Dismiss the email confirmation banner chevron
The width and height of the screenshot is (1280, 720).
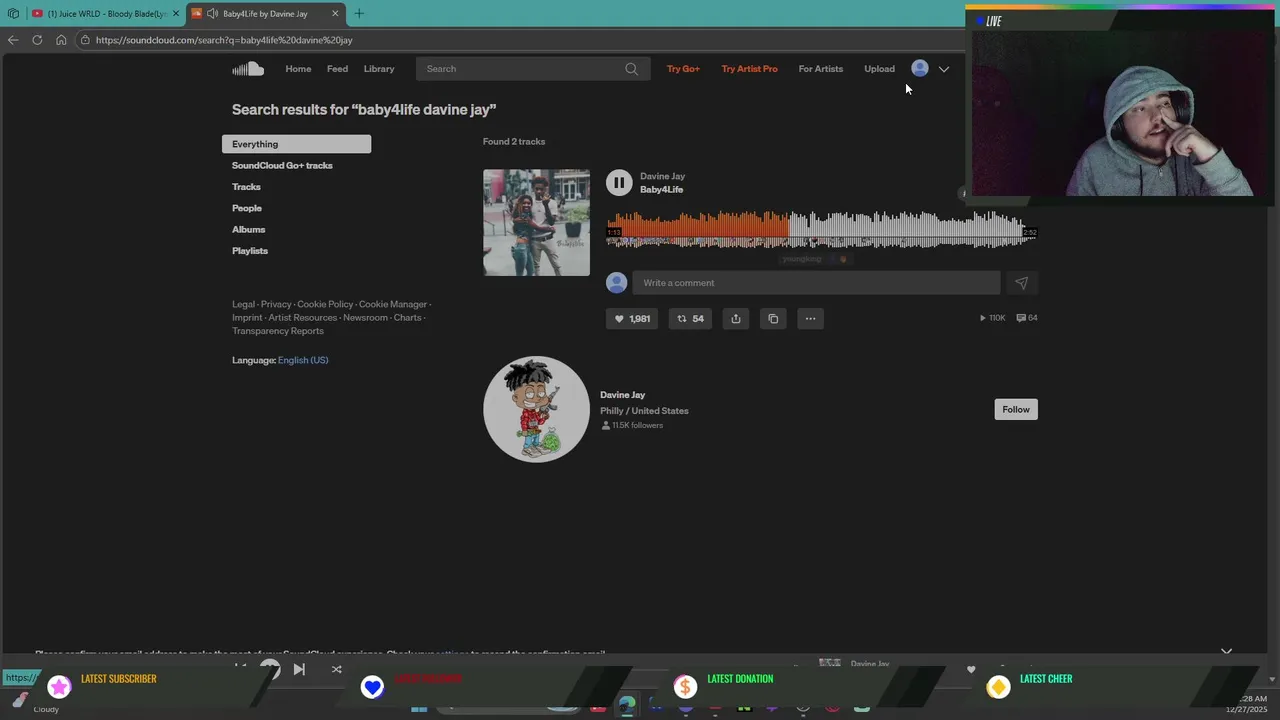click(x=1226, y=652)
